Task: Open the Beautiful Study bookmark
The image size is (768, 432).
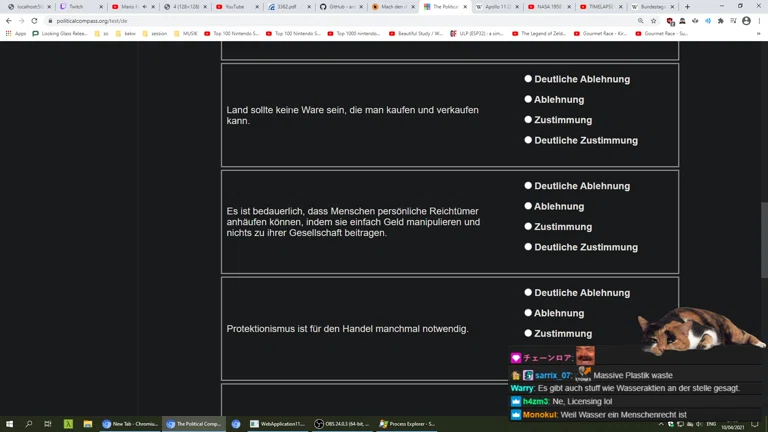Action: pos(416,34)
